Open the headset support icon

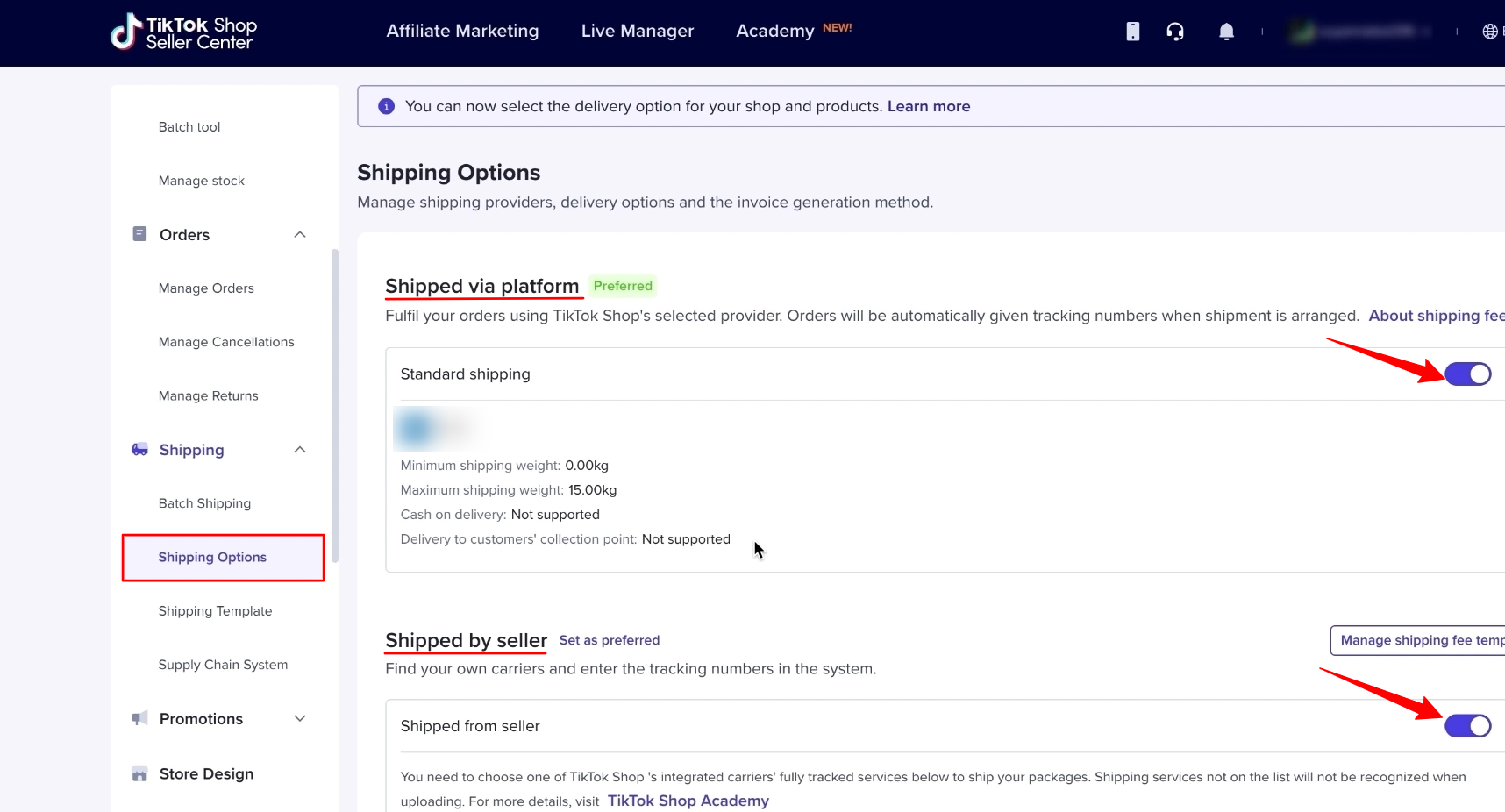(1175, 32)
